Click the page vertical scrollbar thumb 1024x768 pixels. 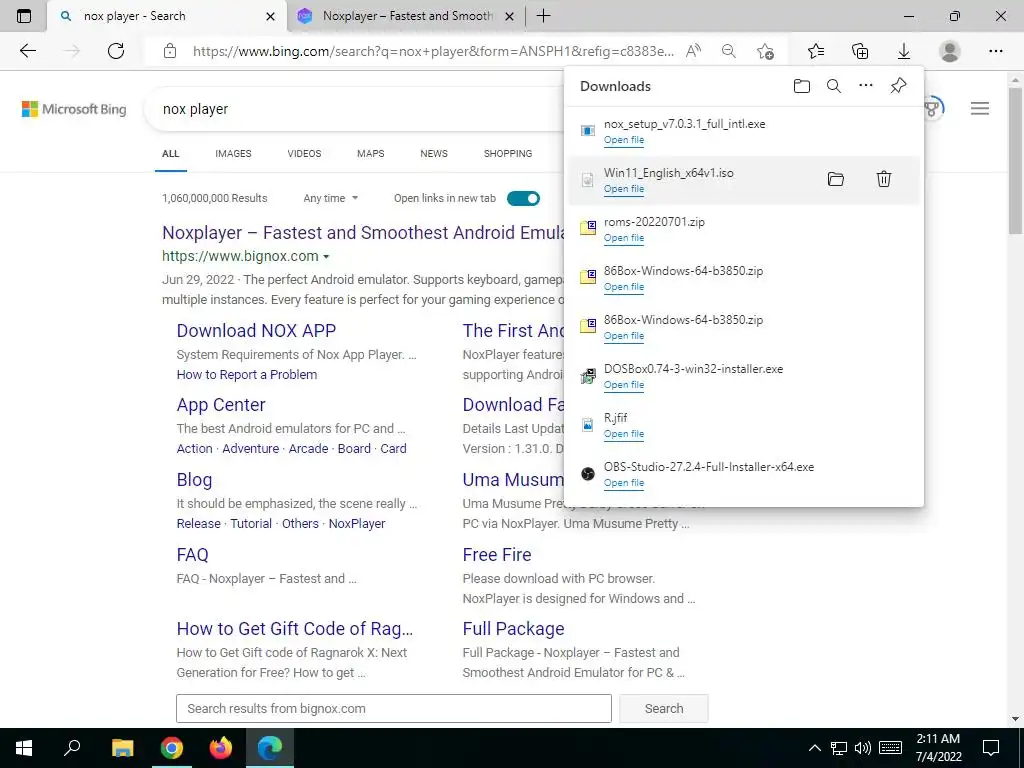click(x=1015, y=159)
